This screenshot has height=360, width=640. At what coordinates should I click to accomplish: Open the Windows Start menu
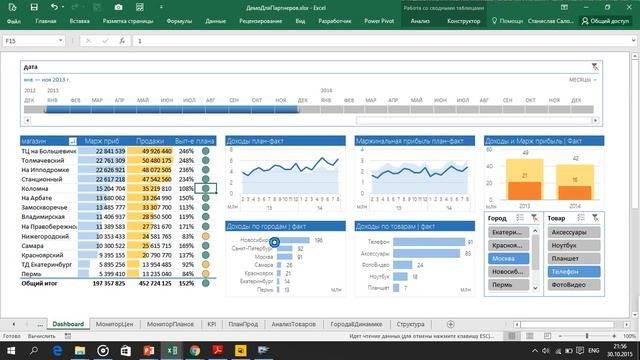click(x=11, y=351)
